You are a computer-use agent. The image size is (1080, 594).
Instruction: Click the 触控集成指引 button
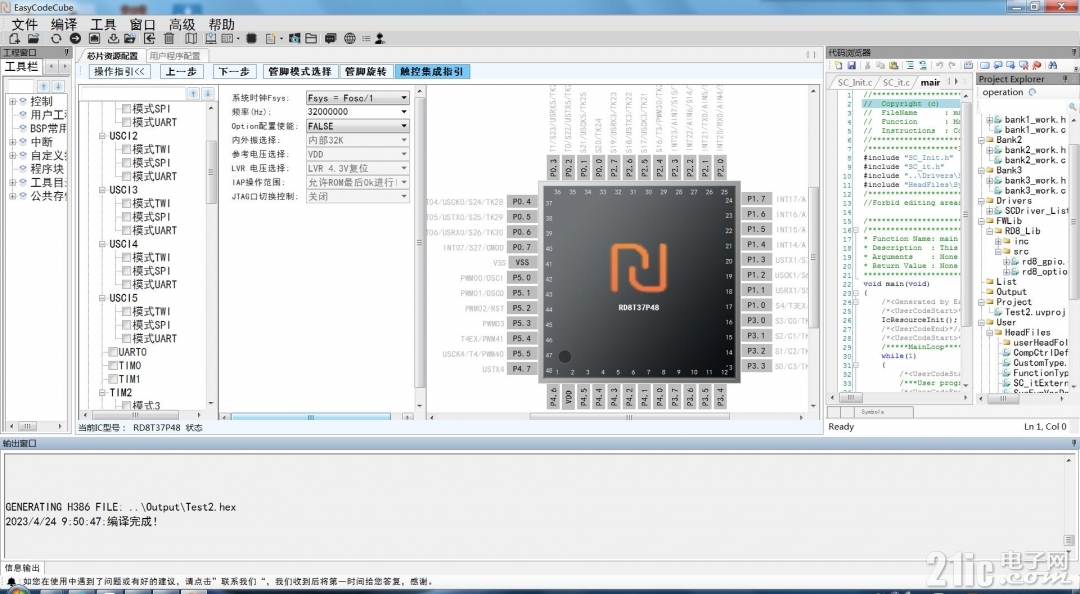[x=432, y=72]
